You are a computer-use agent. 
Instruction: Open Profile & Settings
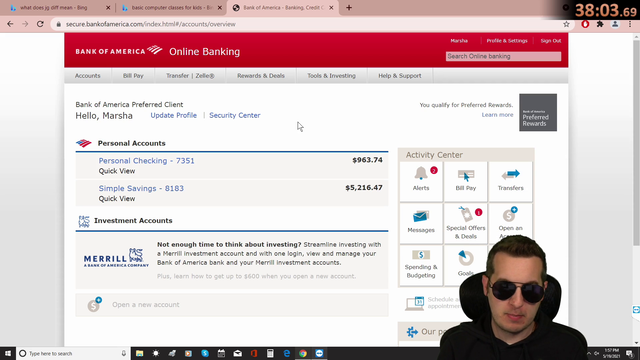click(x=507, y=41)
